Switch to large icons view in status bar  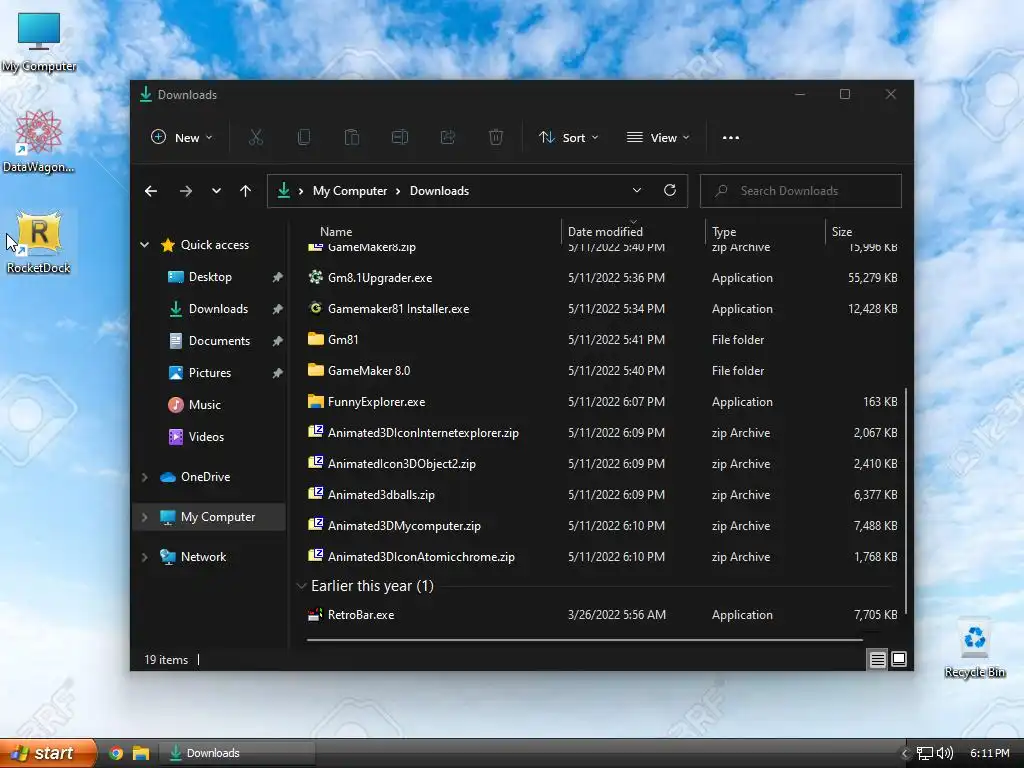(899, 660)
